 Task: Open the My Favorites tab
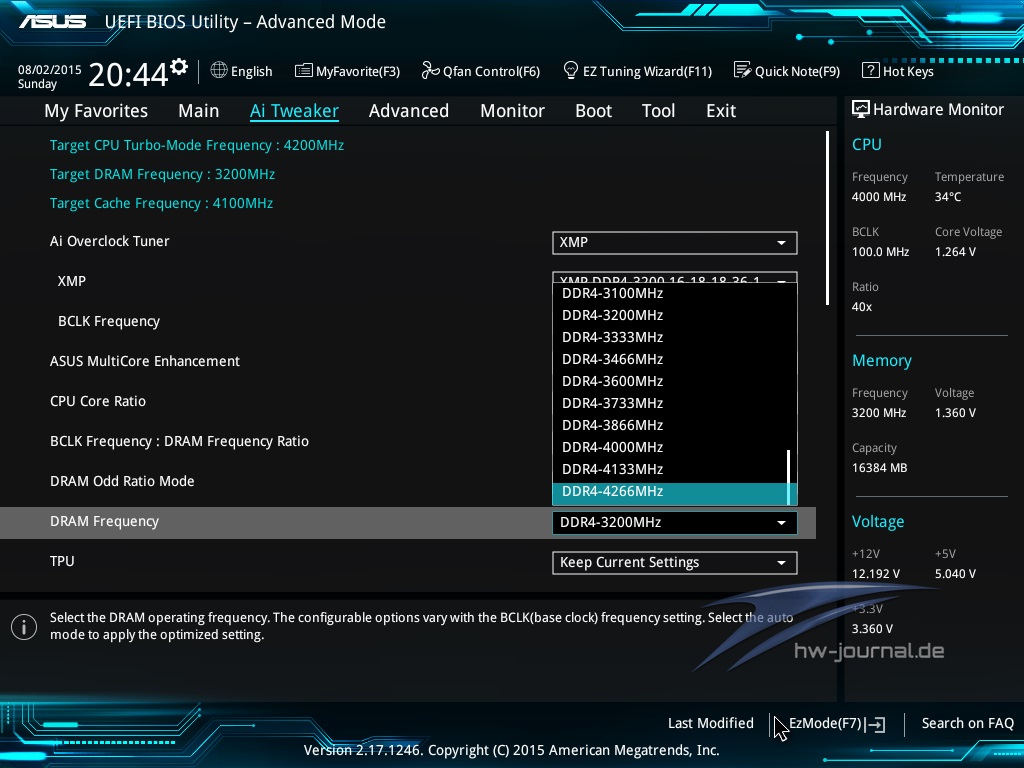pyautogui.click(x=96, y=111)
